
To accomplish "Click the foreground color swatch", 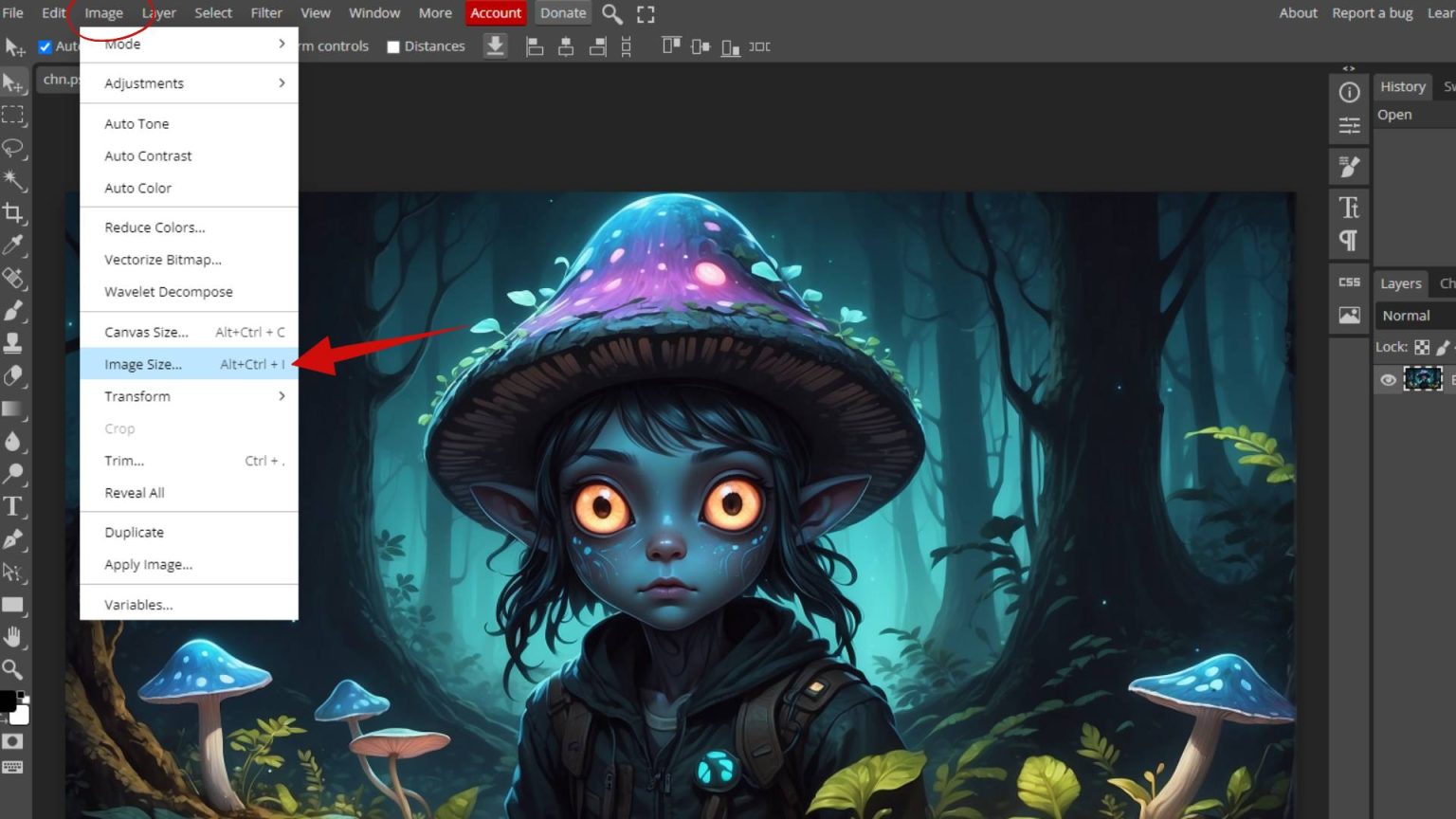I will (x=8, y=701).
